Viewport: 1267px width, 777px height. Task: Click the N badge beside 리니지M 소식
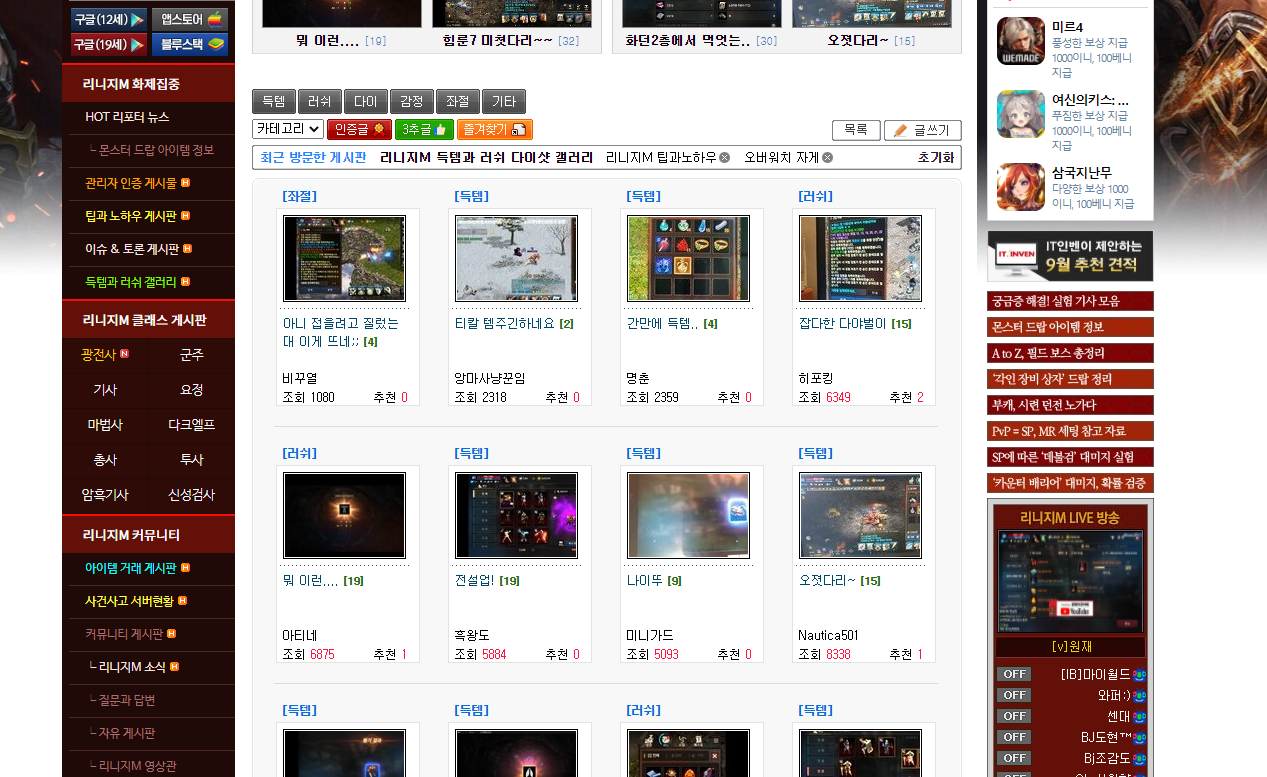tap(175, 667)
